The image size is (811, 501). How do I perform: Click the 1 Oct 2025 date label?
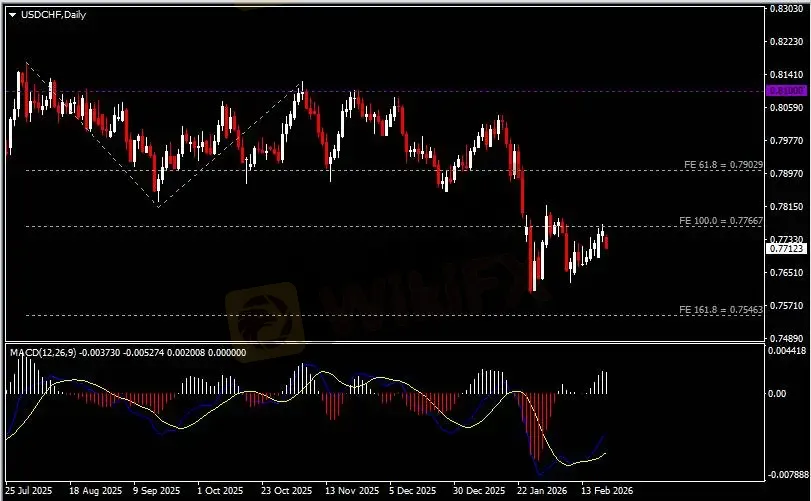coord(220,492)
